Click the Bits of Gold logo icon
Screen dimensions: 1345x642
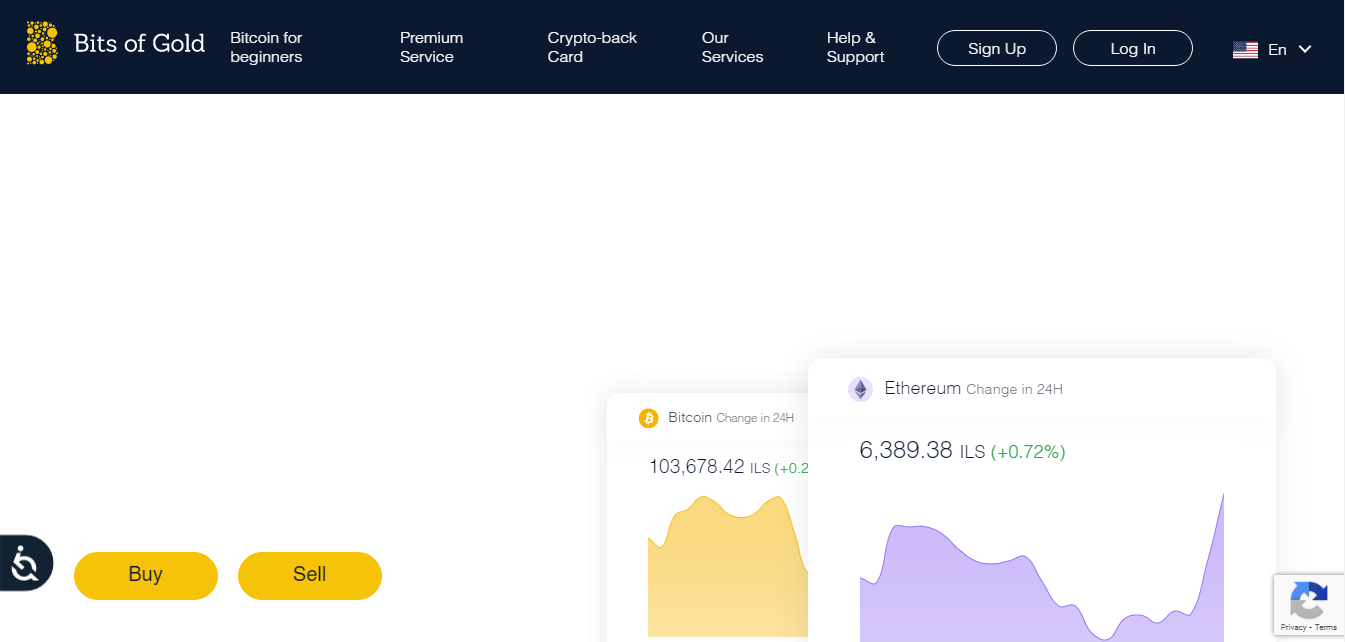pos(42,43)
